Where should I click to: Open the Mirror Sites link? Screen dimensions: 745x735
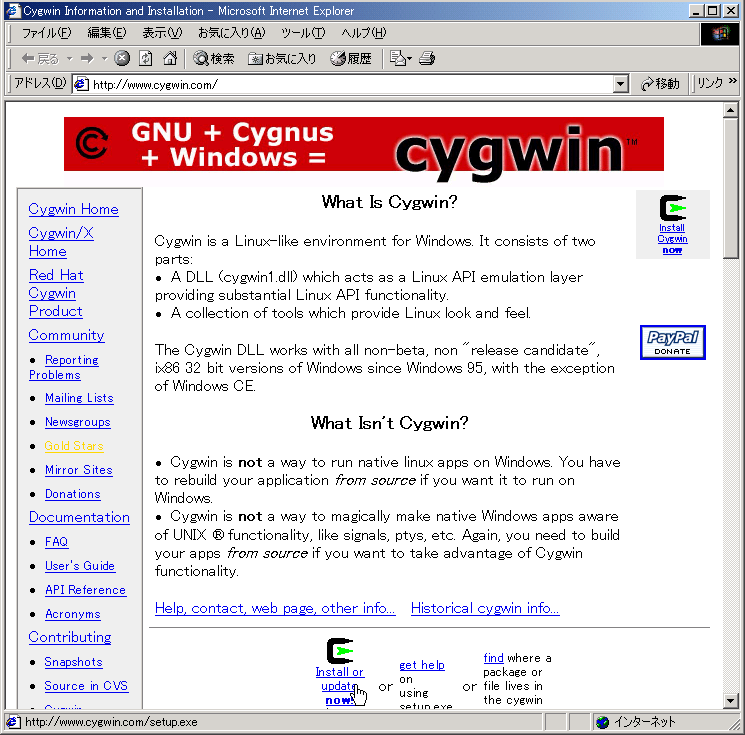tap(79, 470)
